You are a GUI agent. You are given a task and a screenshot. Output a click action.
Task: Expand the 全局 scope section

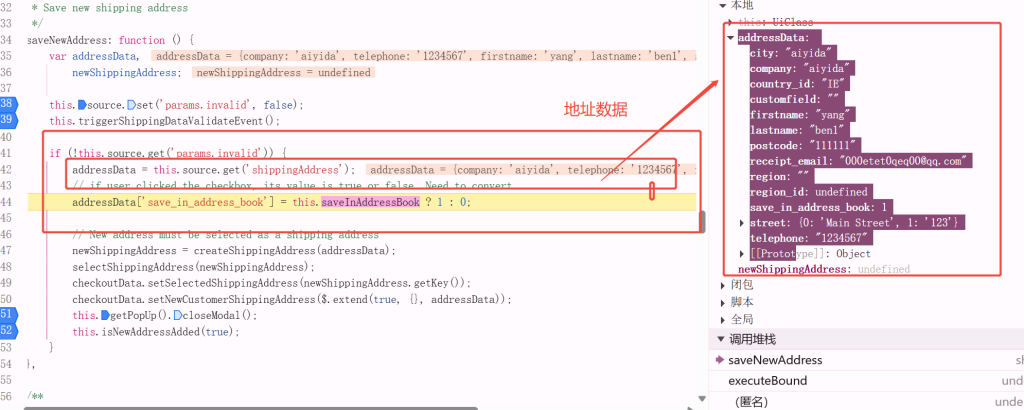pyautogui.click(x=723, y=319)
